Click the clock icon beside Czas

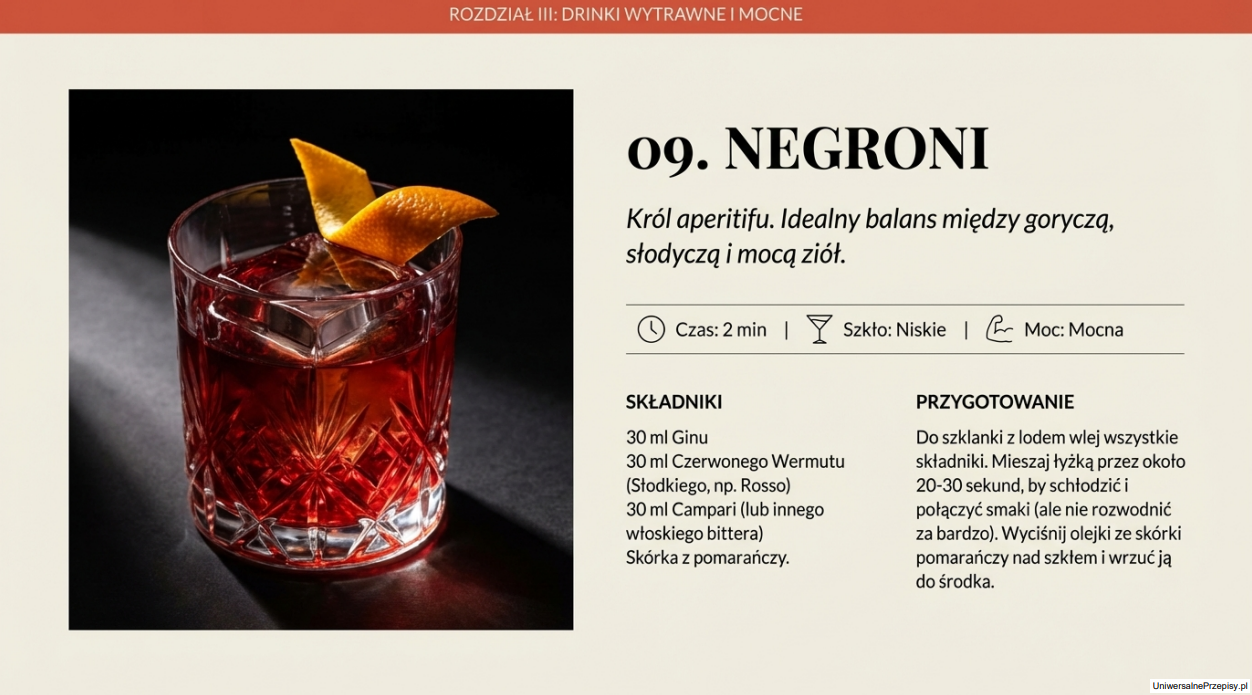pos(651,329)
